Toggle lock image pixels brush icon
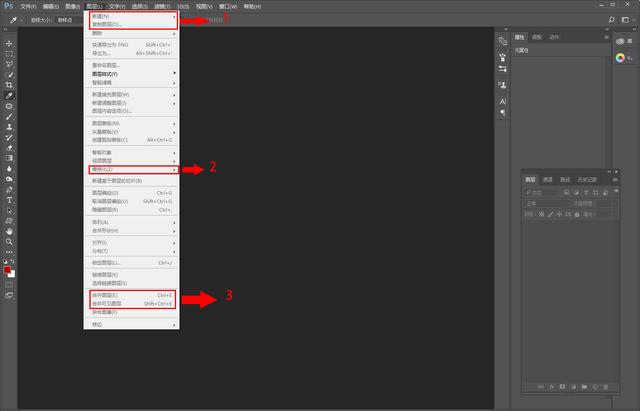 551,214
